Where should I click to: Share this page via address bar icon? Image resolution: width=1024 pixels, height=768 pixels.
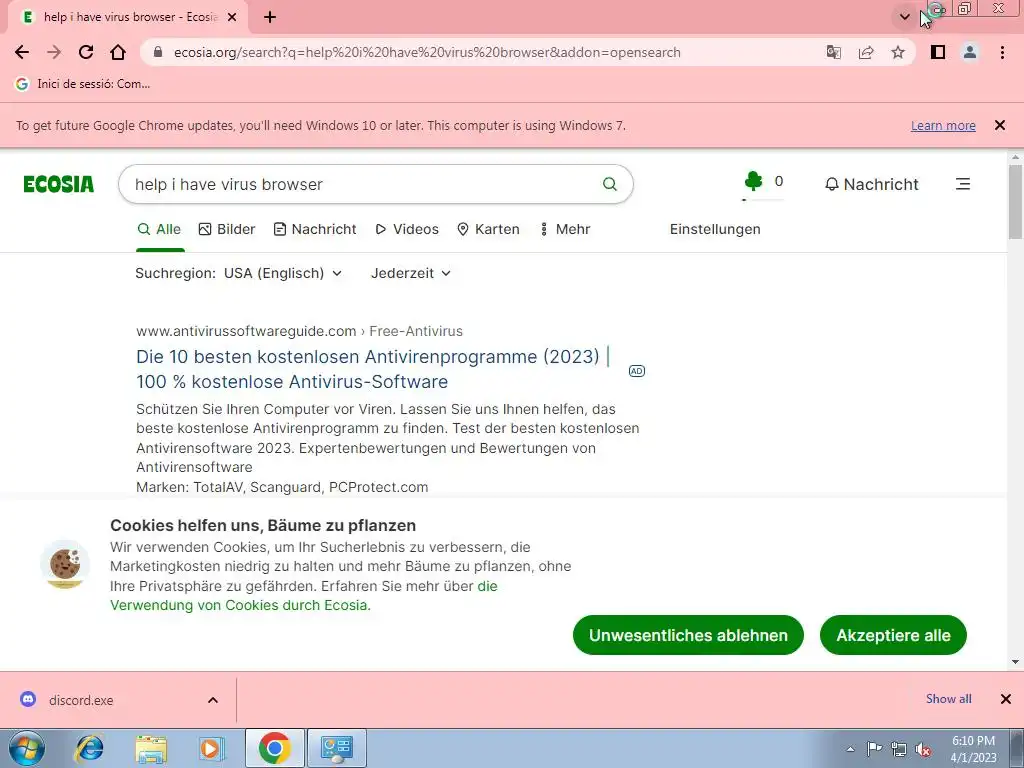[x=866, y=52]
